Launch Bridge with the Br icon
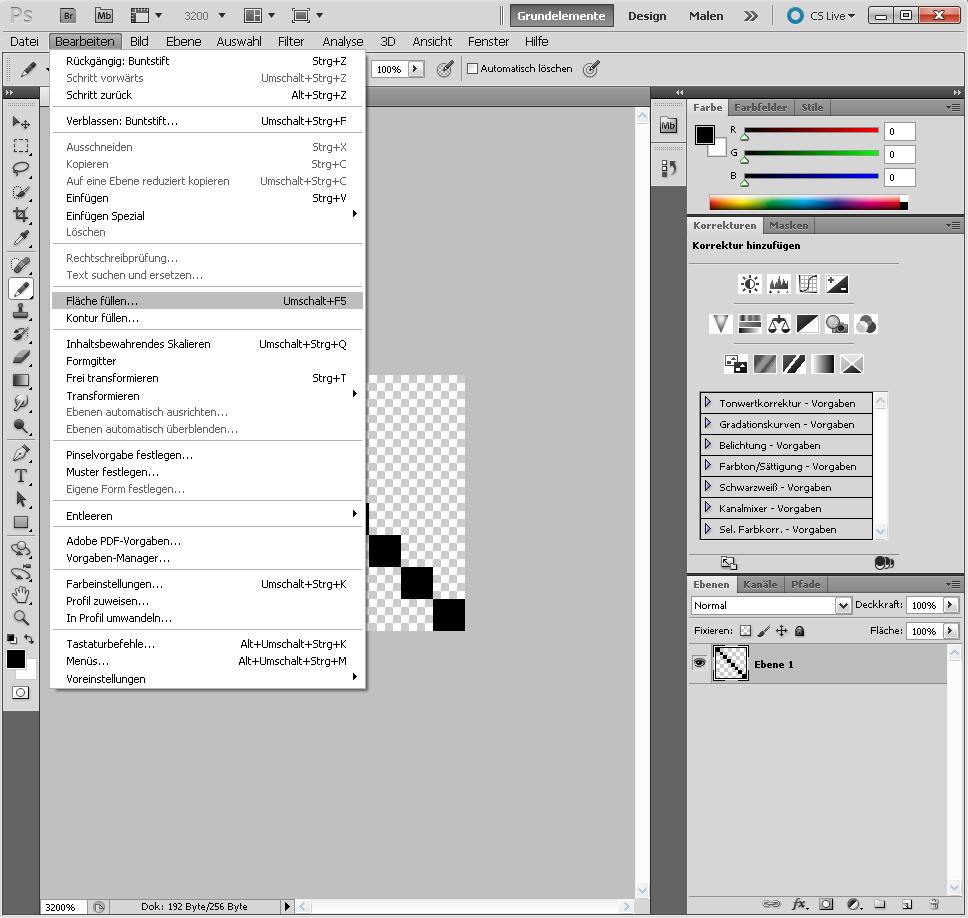Image resolution: width=968 pixels, height=918 pixels. pyautogui.click(x=68, y=16)
